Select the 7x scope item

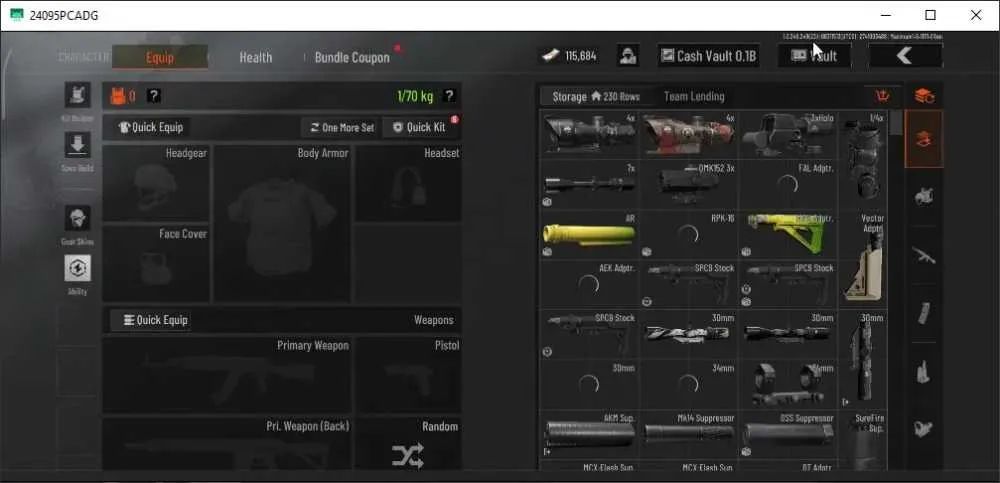pos(590,184)
